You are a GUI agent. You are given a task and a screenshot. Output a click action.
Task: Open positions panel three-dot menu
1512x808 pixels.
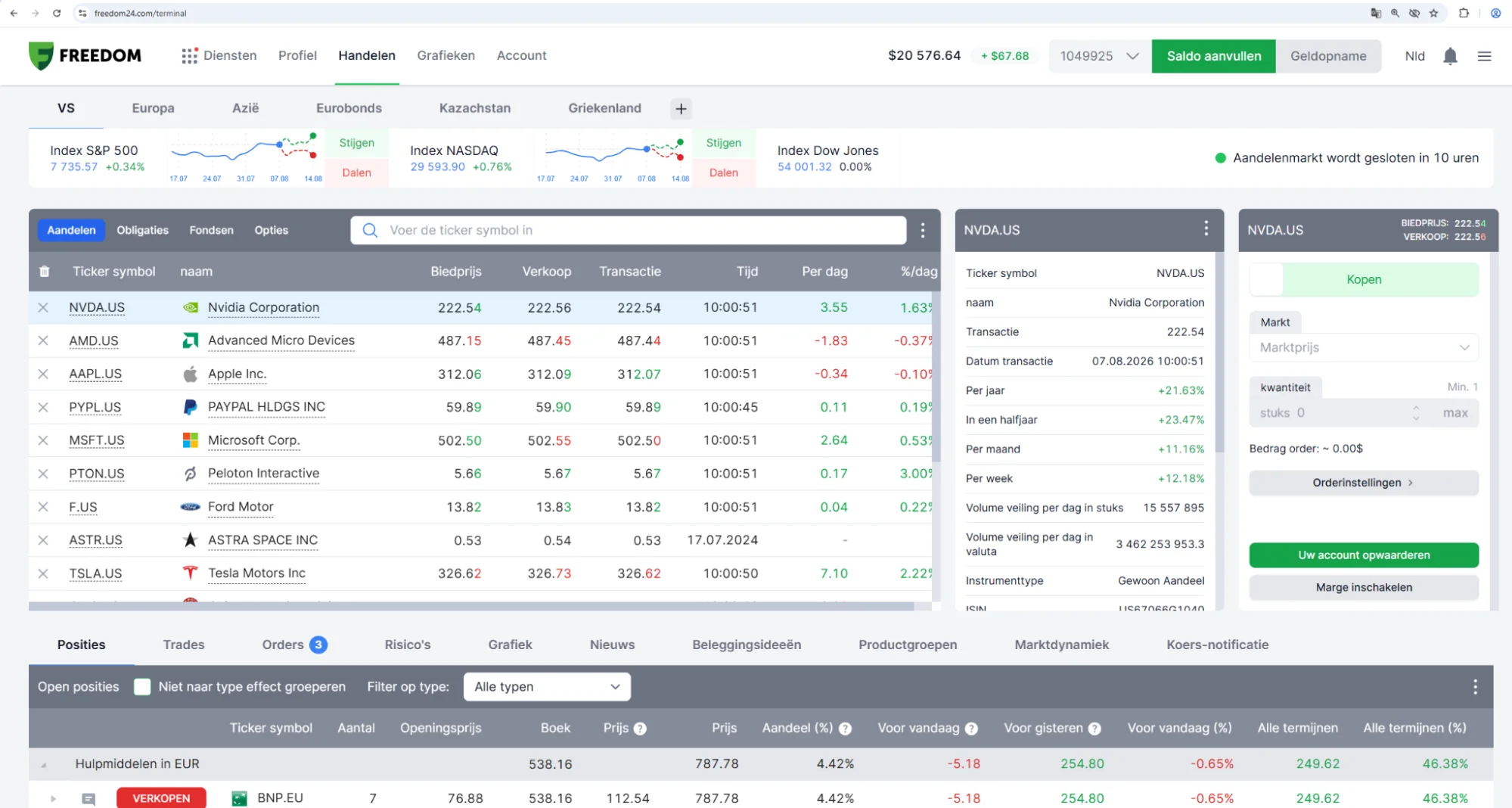1475,686
